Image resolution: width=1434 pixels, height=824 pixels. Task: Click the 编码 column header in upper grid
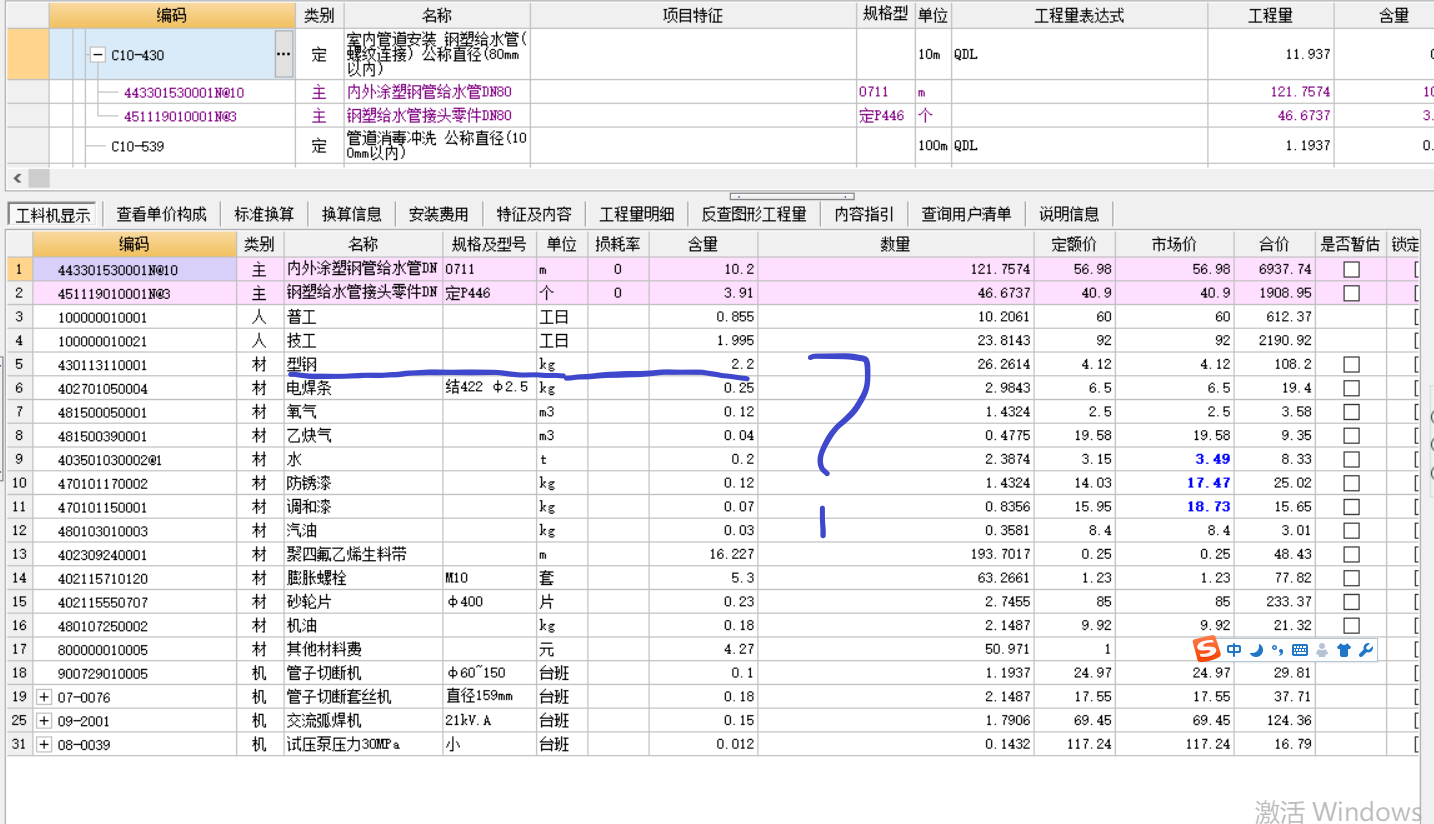(171, 15)
